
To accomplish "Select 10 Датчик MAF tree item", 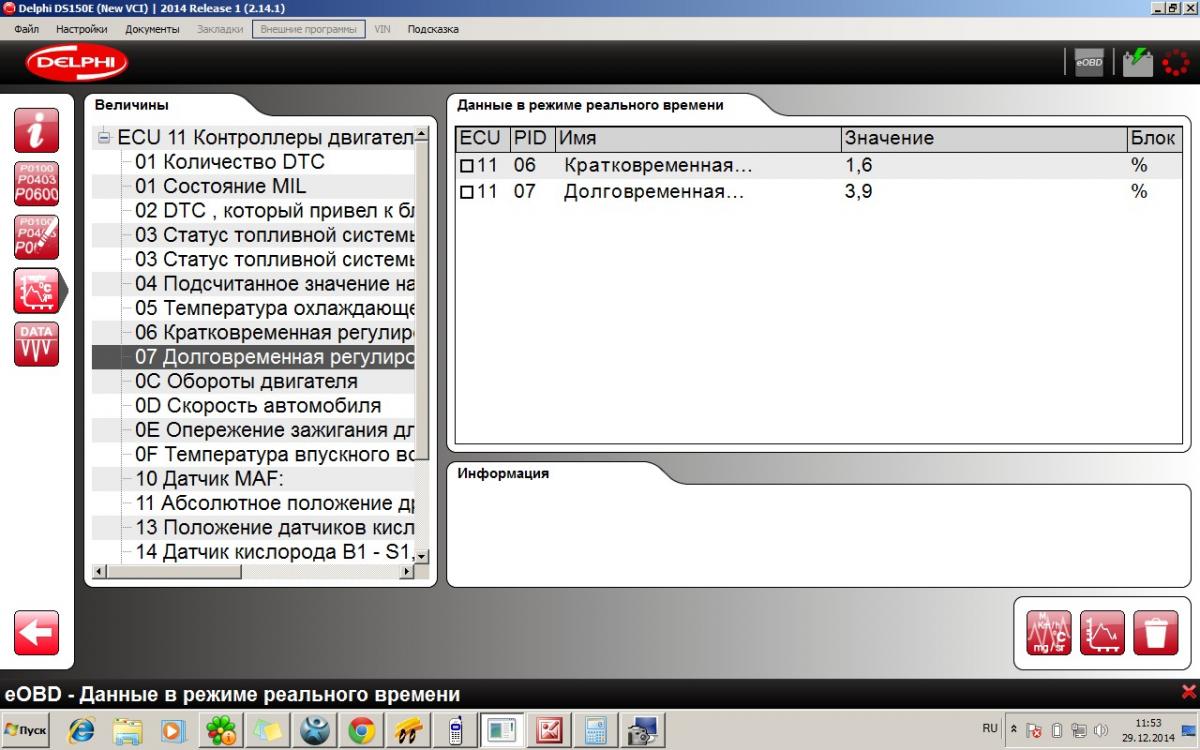I will click(210, 479).
